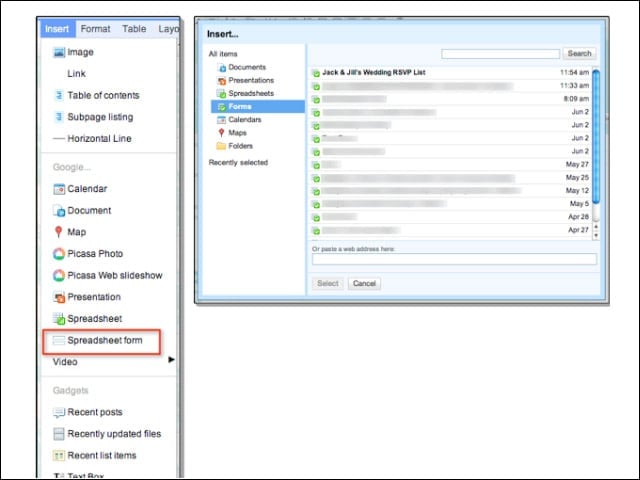Click the Select button in dialog
Image resolution: width=640 pixels, height=480 pixels.
click(328, 283)
